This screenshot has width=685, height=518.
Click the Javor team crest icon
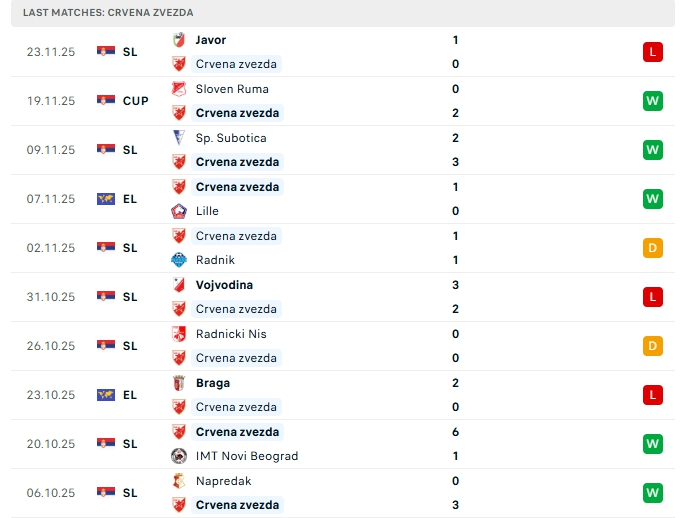pyautogui.click(x=179, y=40)
